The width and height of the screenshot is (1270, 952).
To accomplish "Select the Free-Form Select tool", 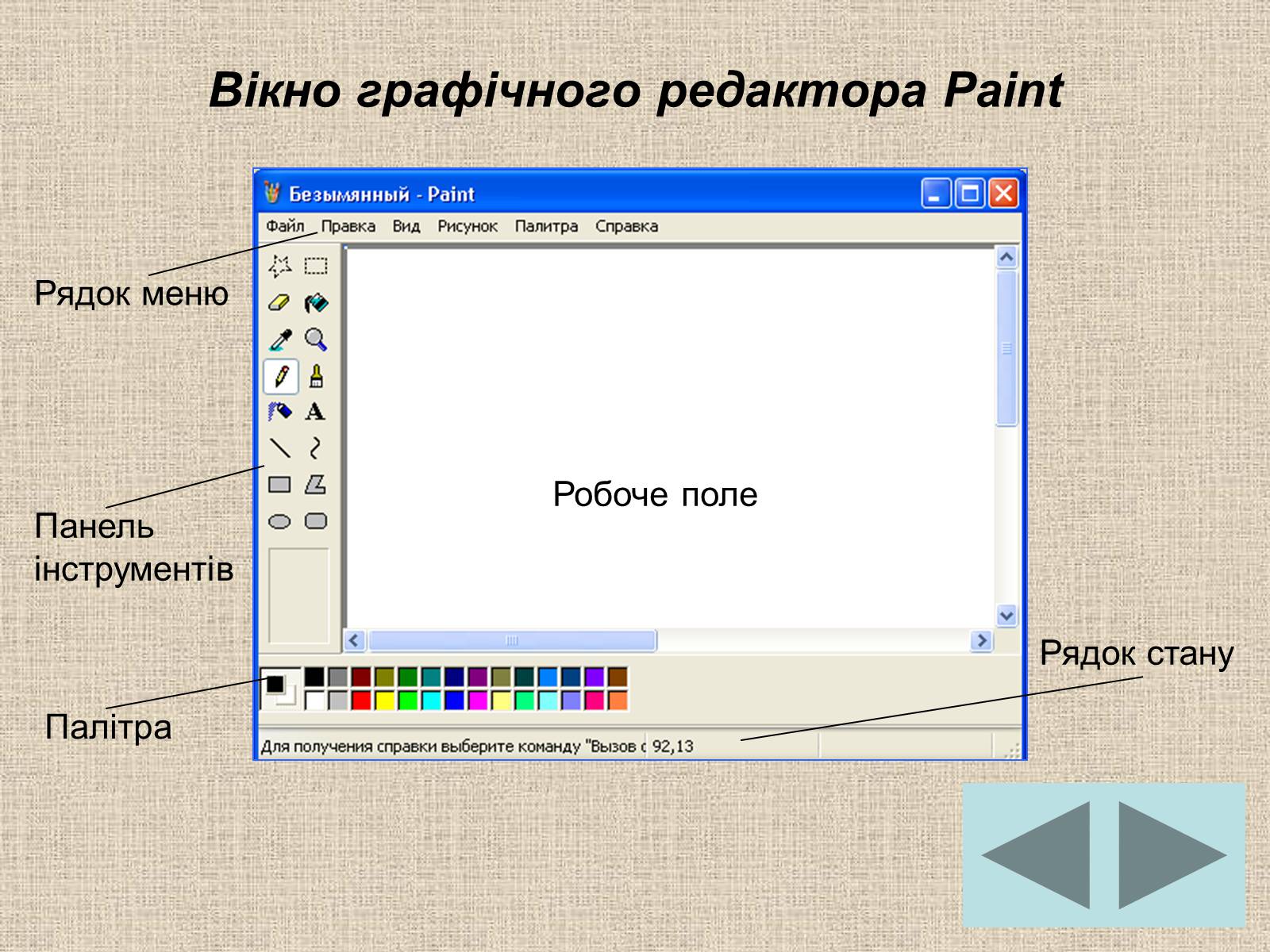I will pyautogui.click(x=279, y=266).
